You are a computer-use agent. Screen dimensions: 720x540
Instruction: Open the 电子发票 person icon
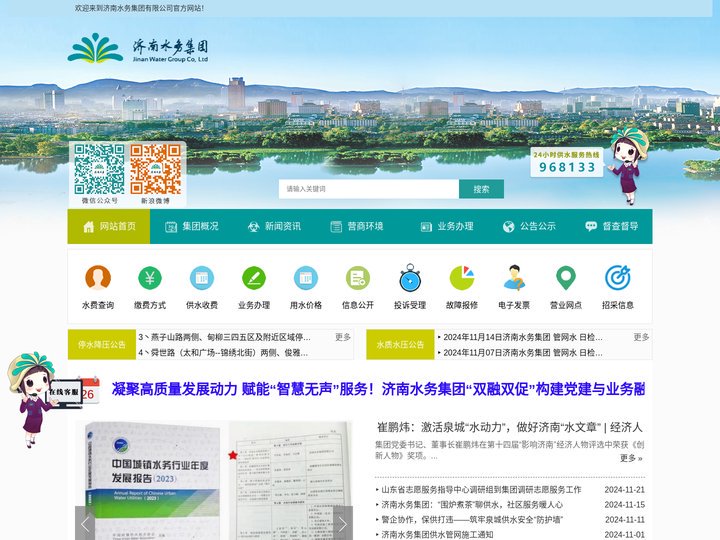(514, 277)
